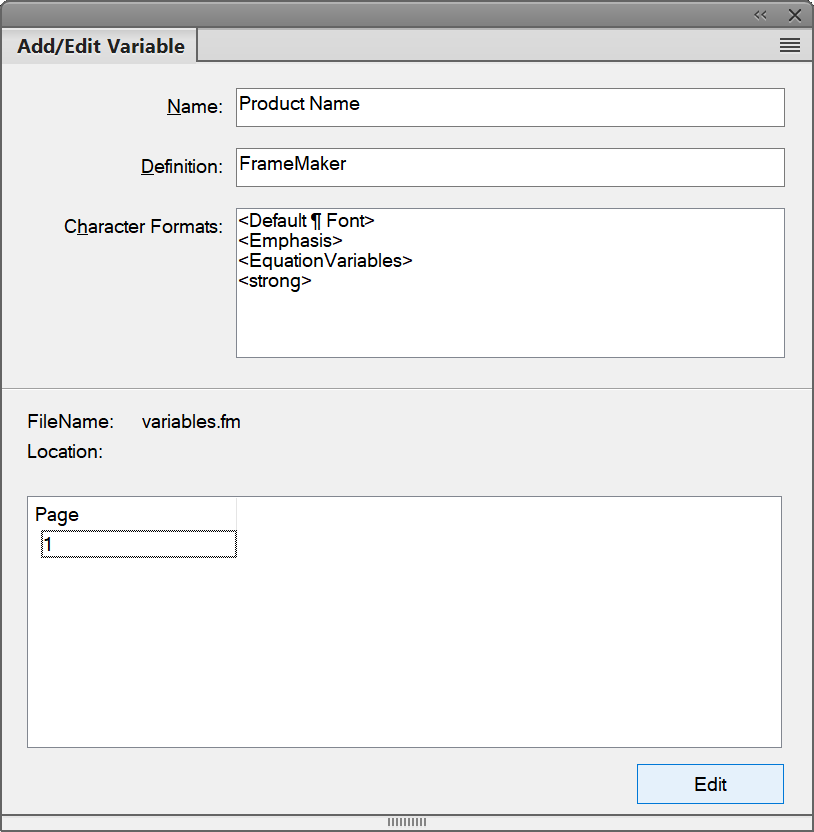Click the Edit button
The width and height of the screenshot is (814, 832).
tap(710, 784)
